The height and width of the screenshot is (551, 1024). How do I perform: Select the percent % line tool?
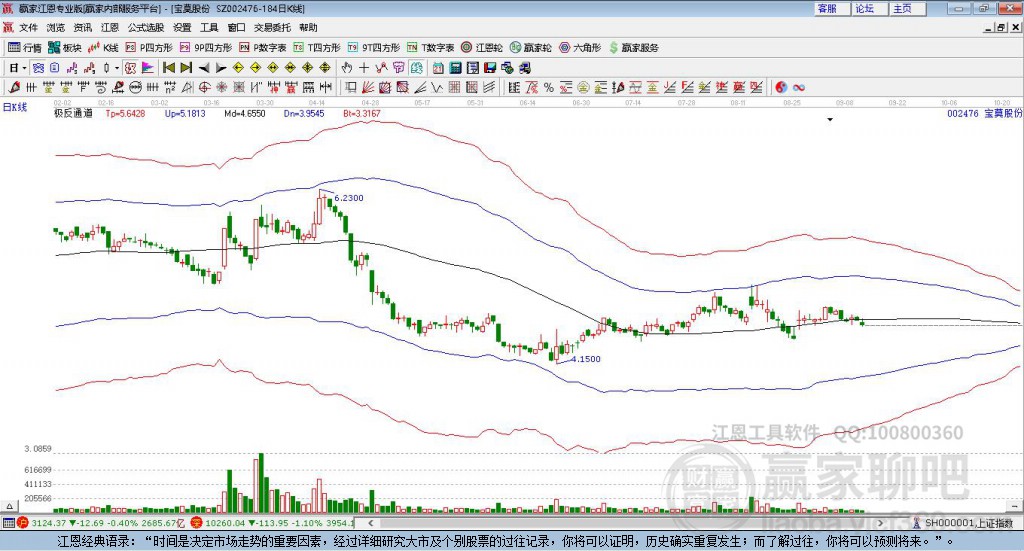[549, 87]
